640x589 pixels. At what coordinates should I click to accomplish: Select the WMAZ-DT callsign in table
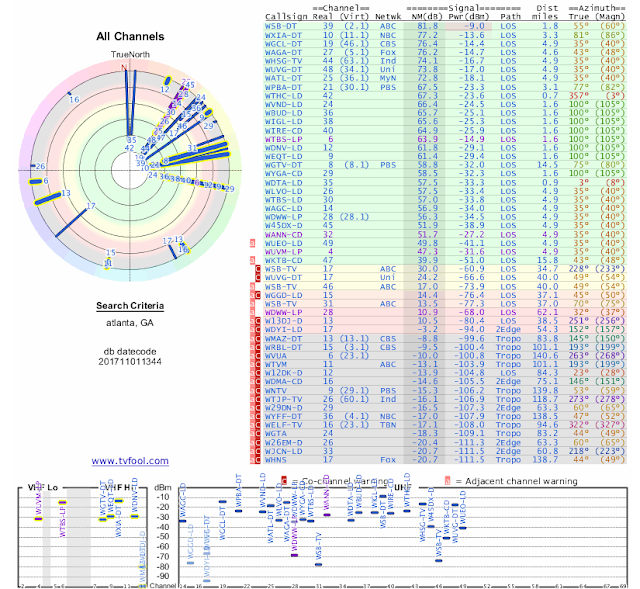[x=283, y=338]
